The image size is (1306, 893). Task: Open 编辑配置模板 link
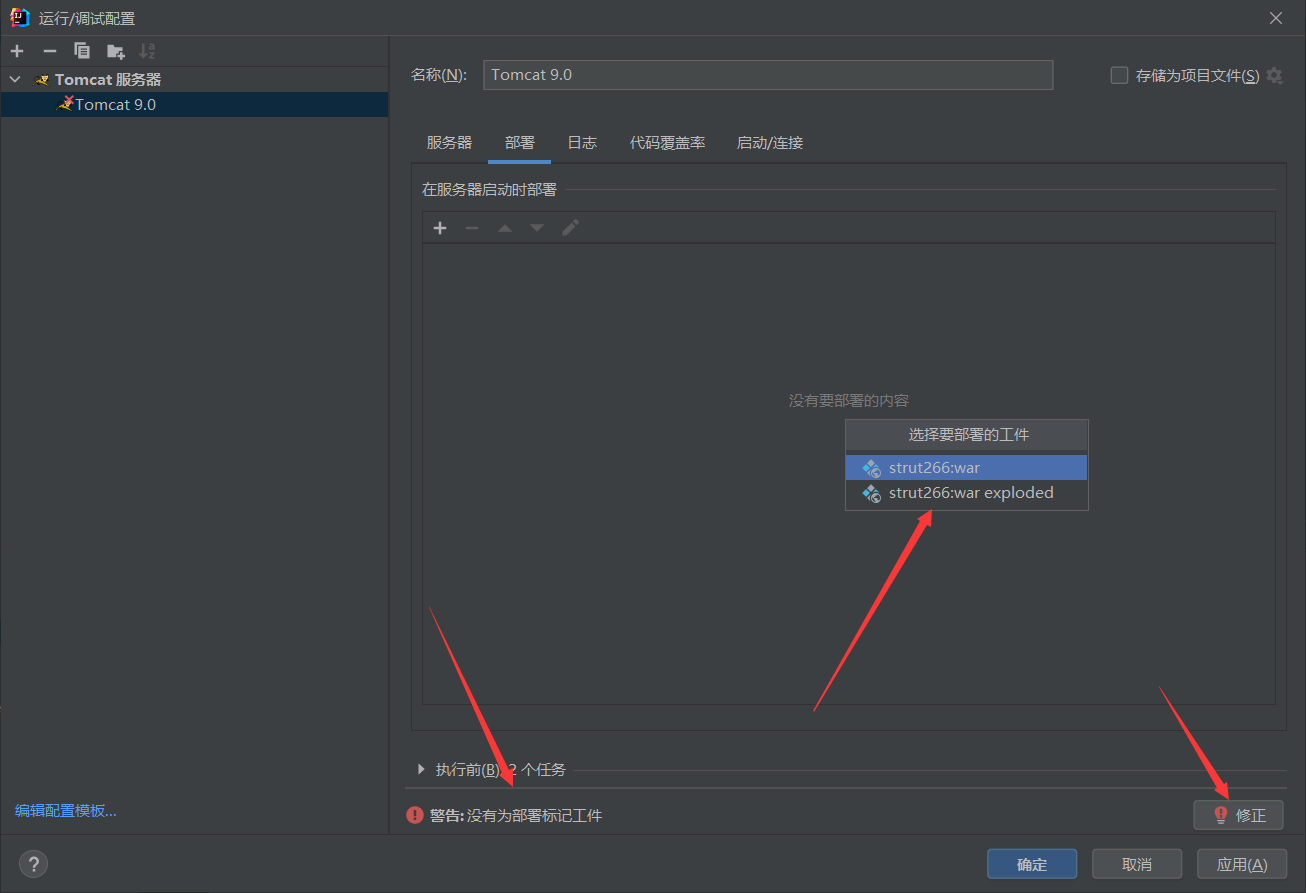pos(66,811)
